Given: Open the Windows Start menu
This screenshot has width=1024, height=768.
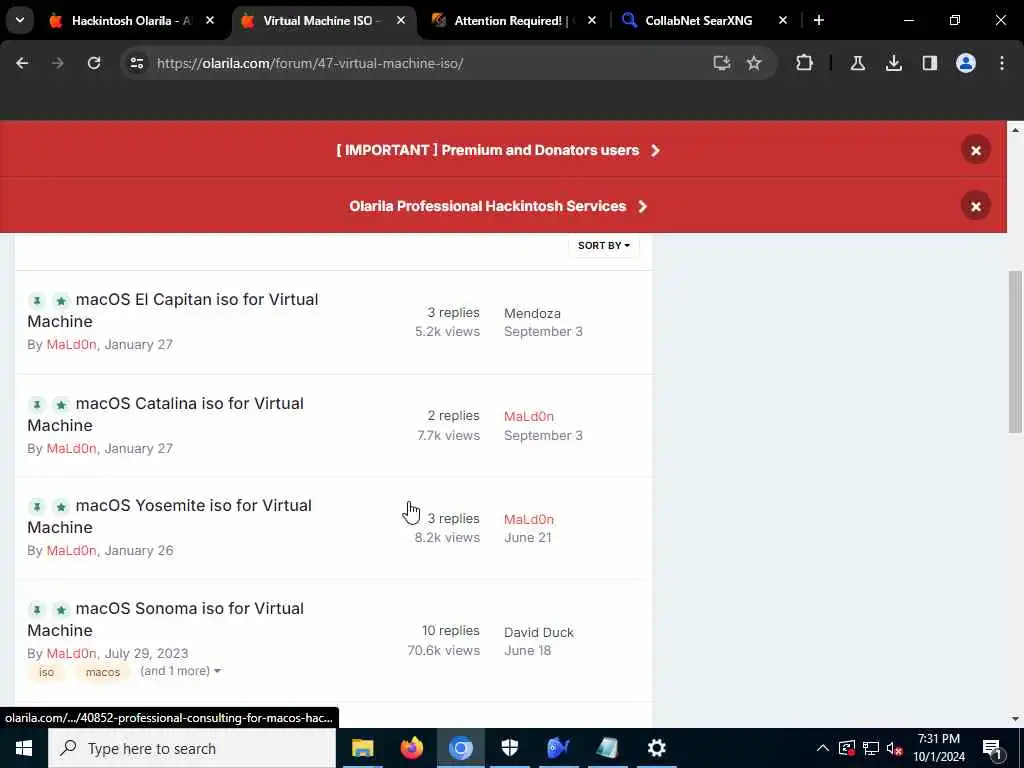Looking at the screenshot, I should tap(24, 748).
